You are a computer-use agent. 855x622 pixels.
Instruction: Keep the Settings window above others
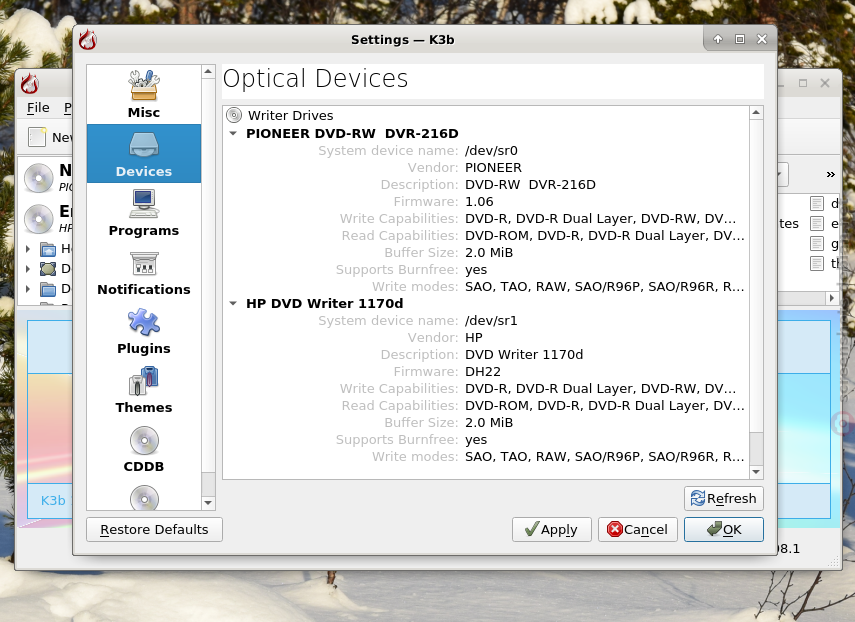click(718, 39)
